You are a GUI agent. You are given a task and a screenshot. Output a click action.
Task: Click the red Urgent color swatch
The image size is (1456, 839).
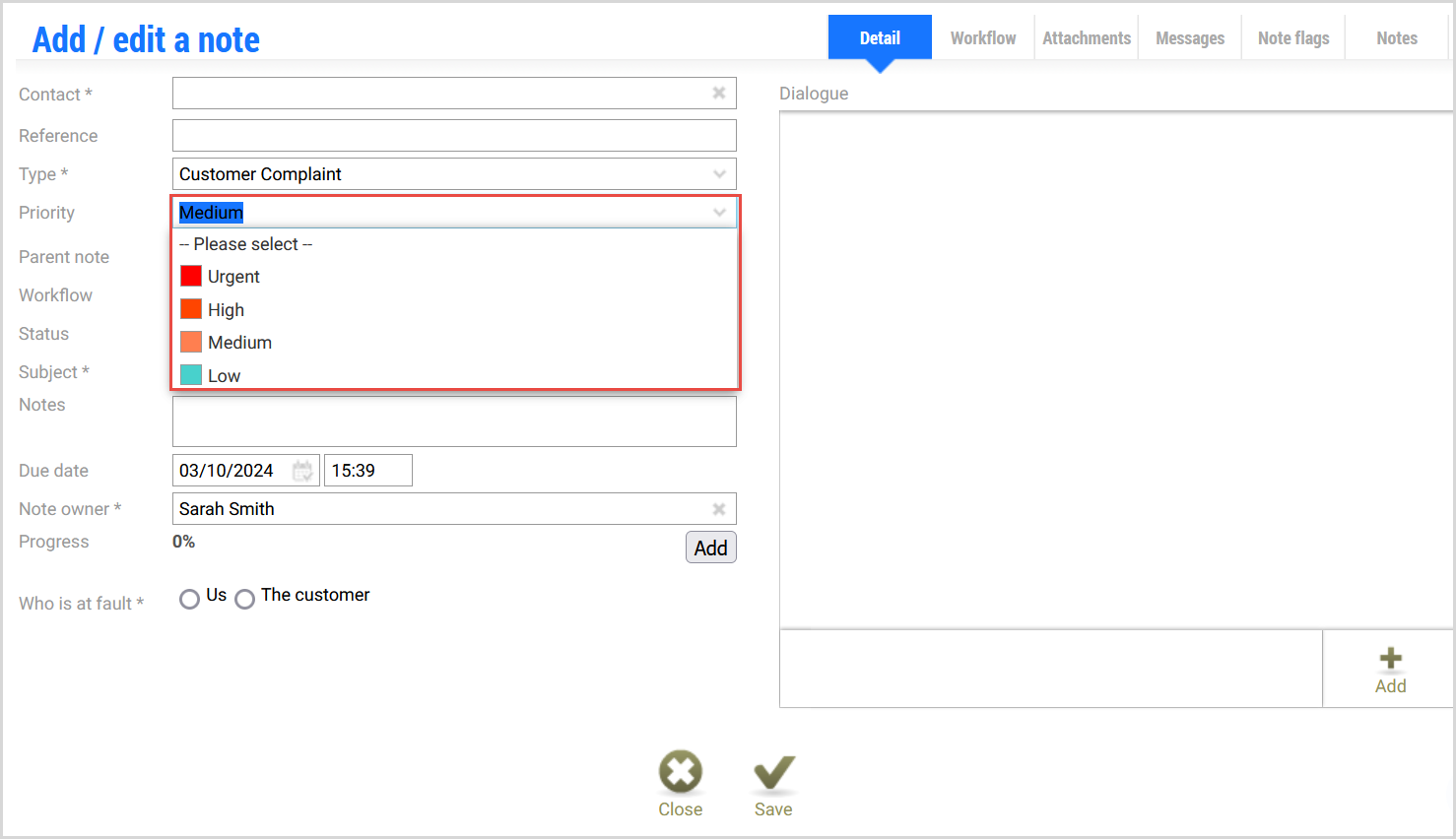click(x=191, y=276)
